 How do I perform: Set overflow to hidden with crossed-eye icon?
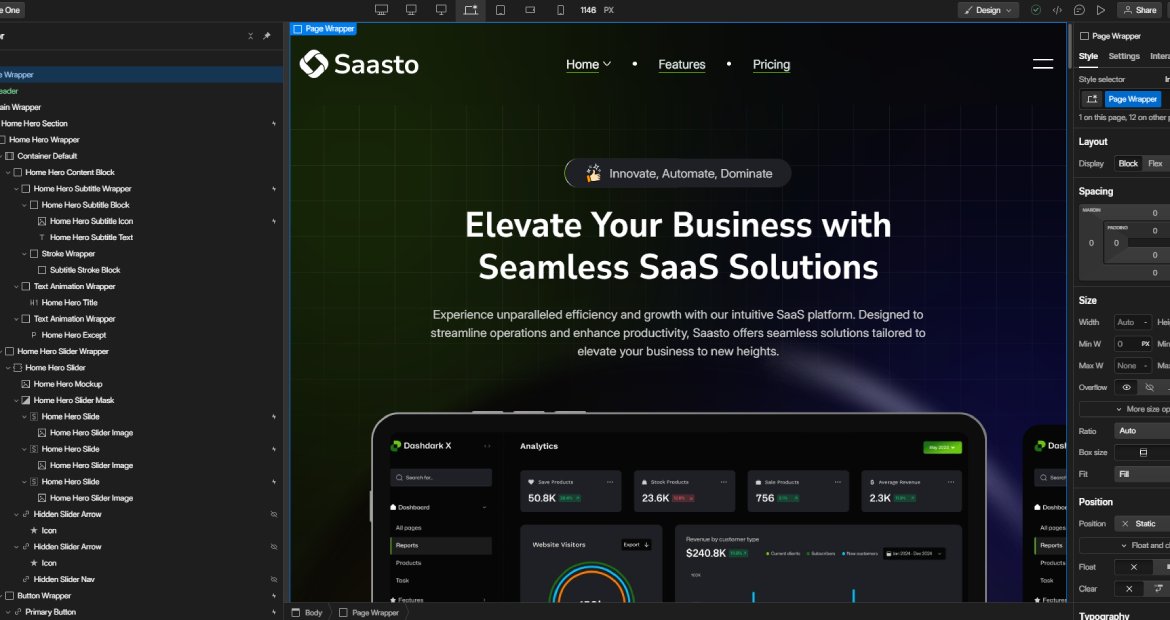tap(1150, 387)
